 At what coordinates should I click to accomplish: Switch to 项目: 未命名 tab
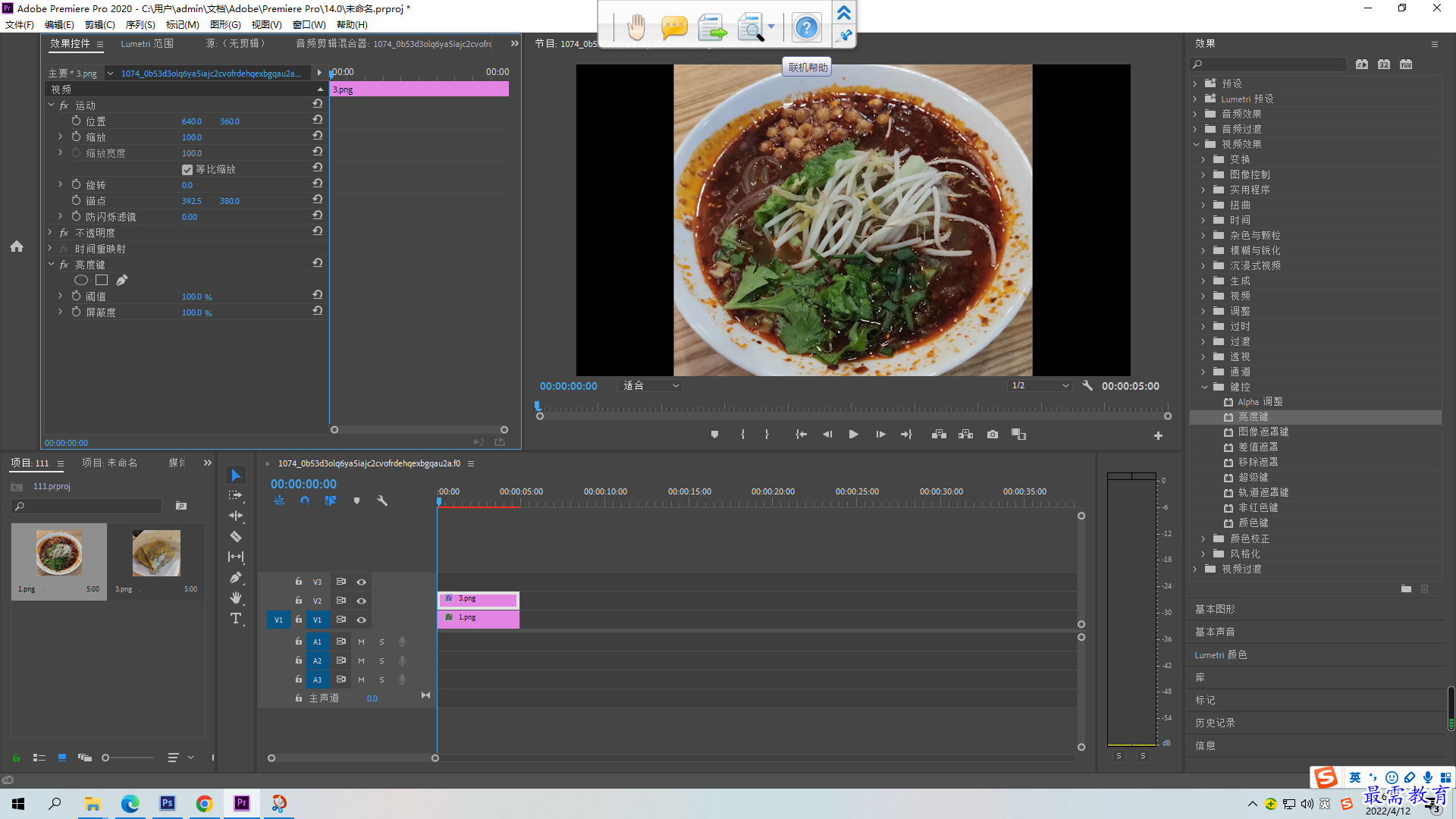point(110,463)
